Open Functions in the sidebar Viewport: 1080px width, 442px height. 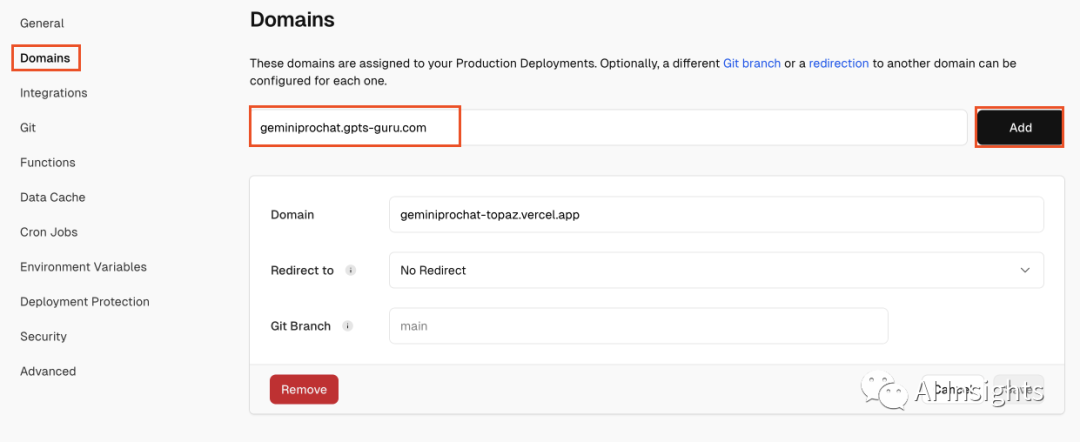click(48, 162)
